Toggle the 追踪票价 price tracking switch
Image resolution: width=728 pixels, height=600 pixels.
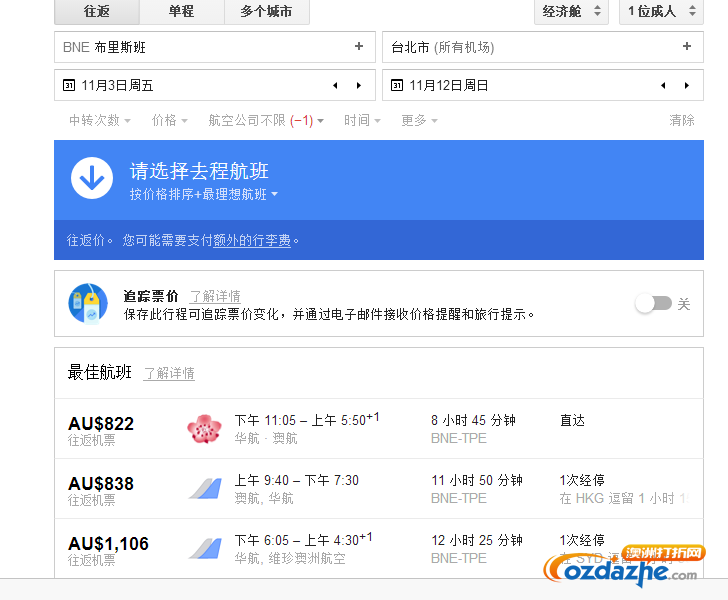[x=654, y=304]
